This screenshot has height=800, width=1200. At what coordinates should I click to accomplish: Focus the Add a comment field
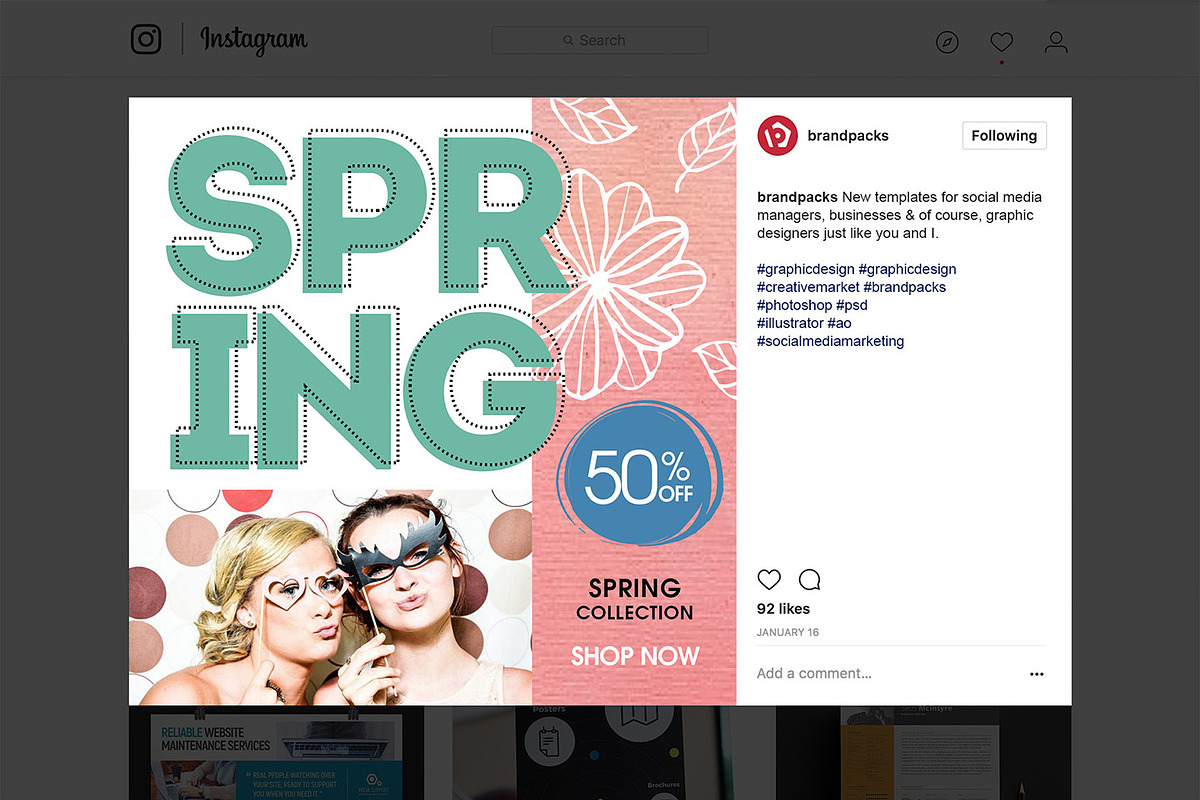coord(885,674)
